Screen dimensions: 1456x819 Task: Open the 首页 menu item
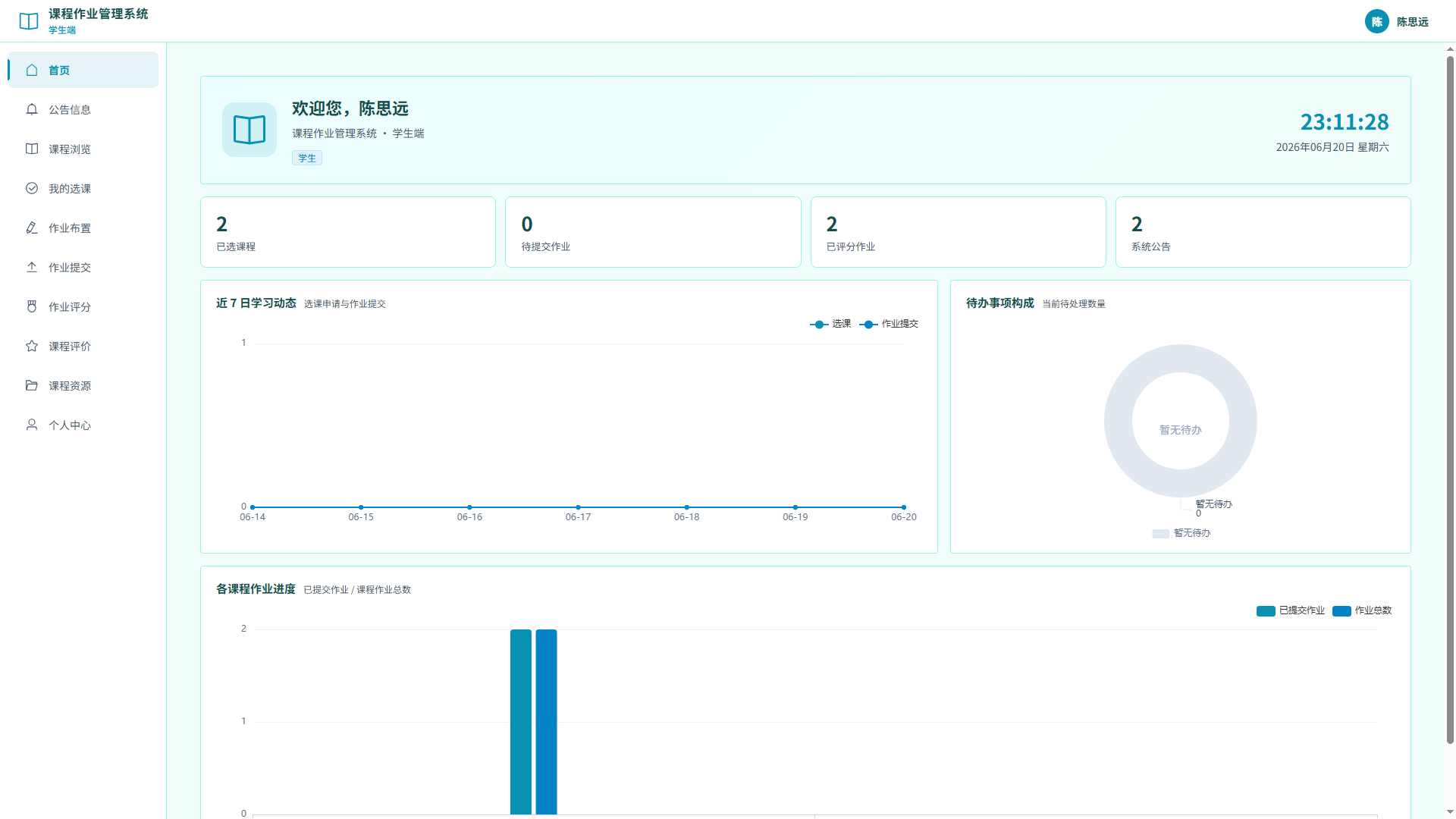click(83, 70)
